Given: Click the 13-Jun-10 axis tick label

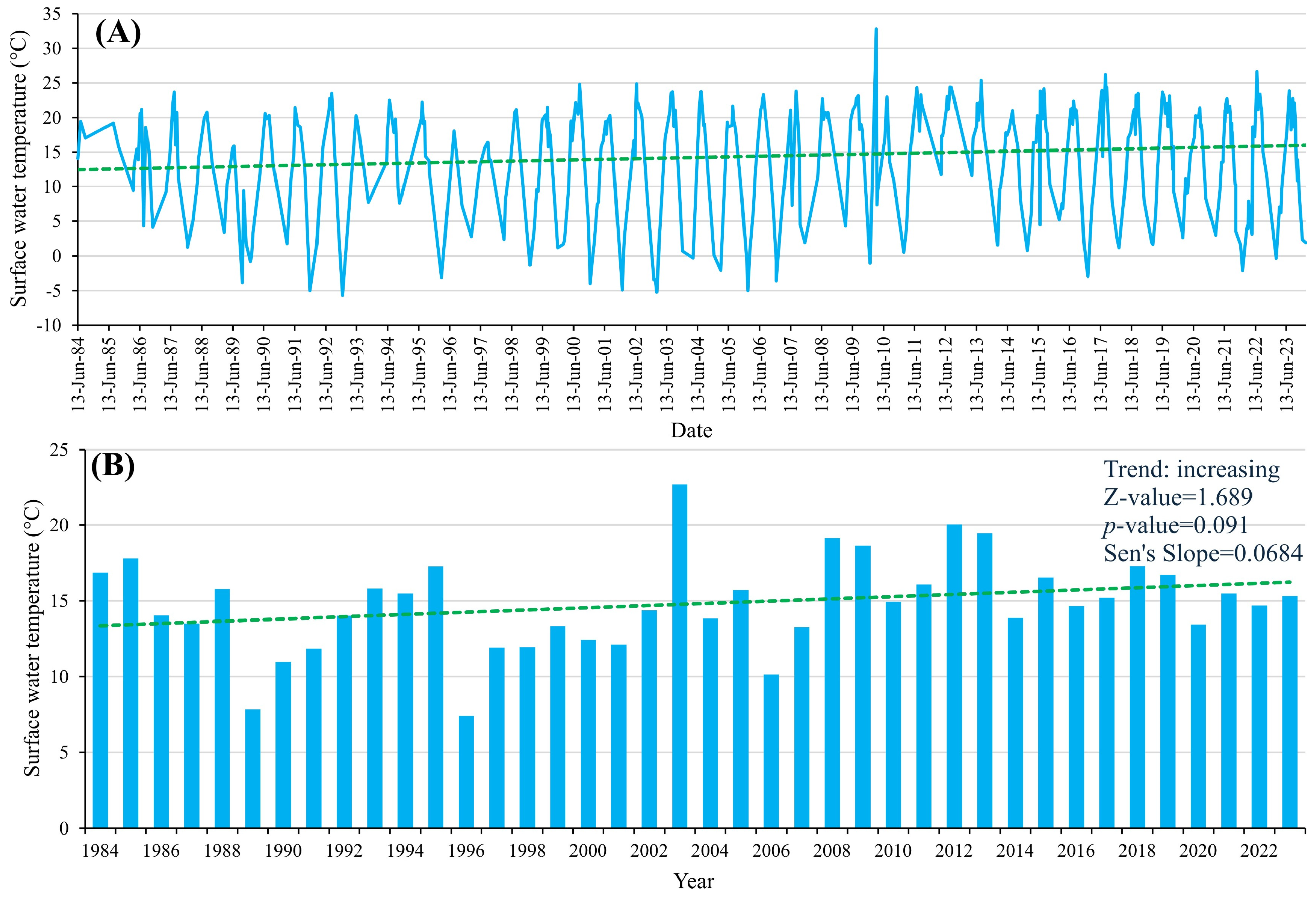Looking at the screenshot, I should coord(883,374).
